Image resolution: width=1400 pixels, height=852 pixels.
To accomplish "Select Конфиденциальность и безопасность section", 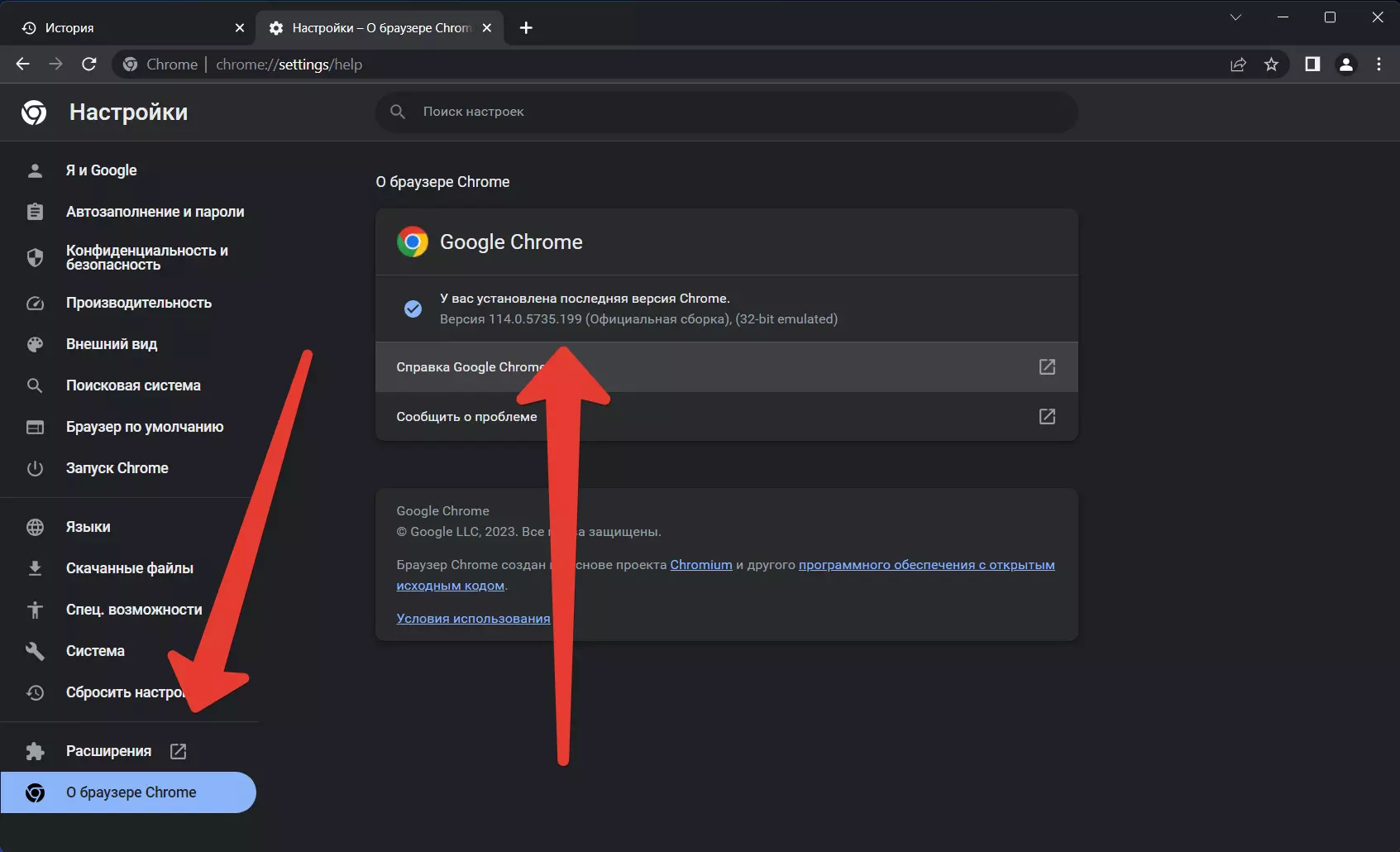I will pyautogui.click(x=146, y=257).
